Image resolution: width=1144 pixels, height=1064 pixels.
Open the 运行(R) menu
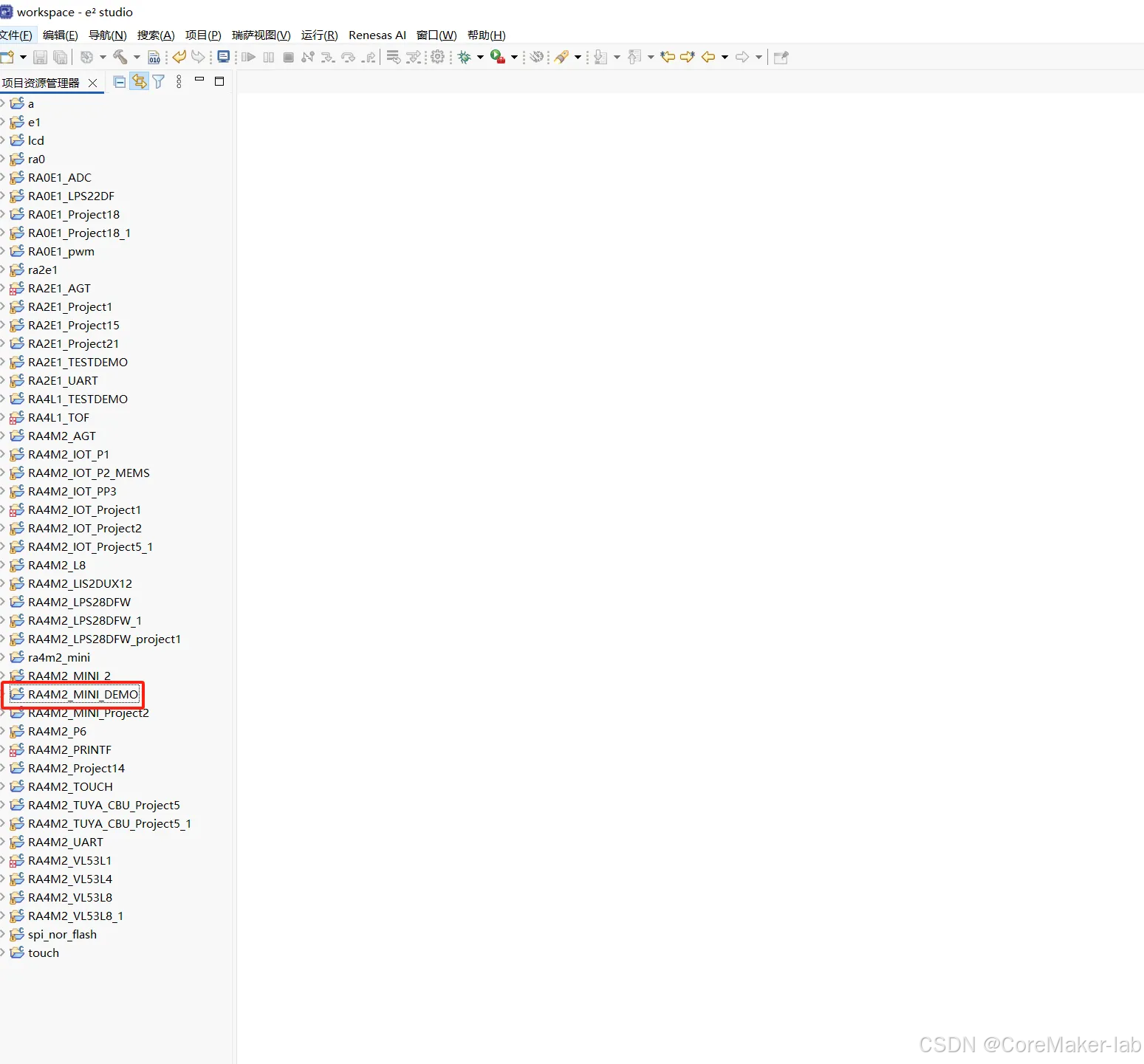pos(320,35)
